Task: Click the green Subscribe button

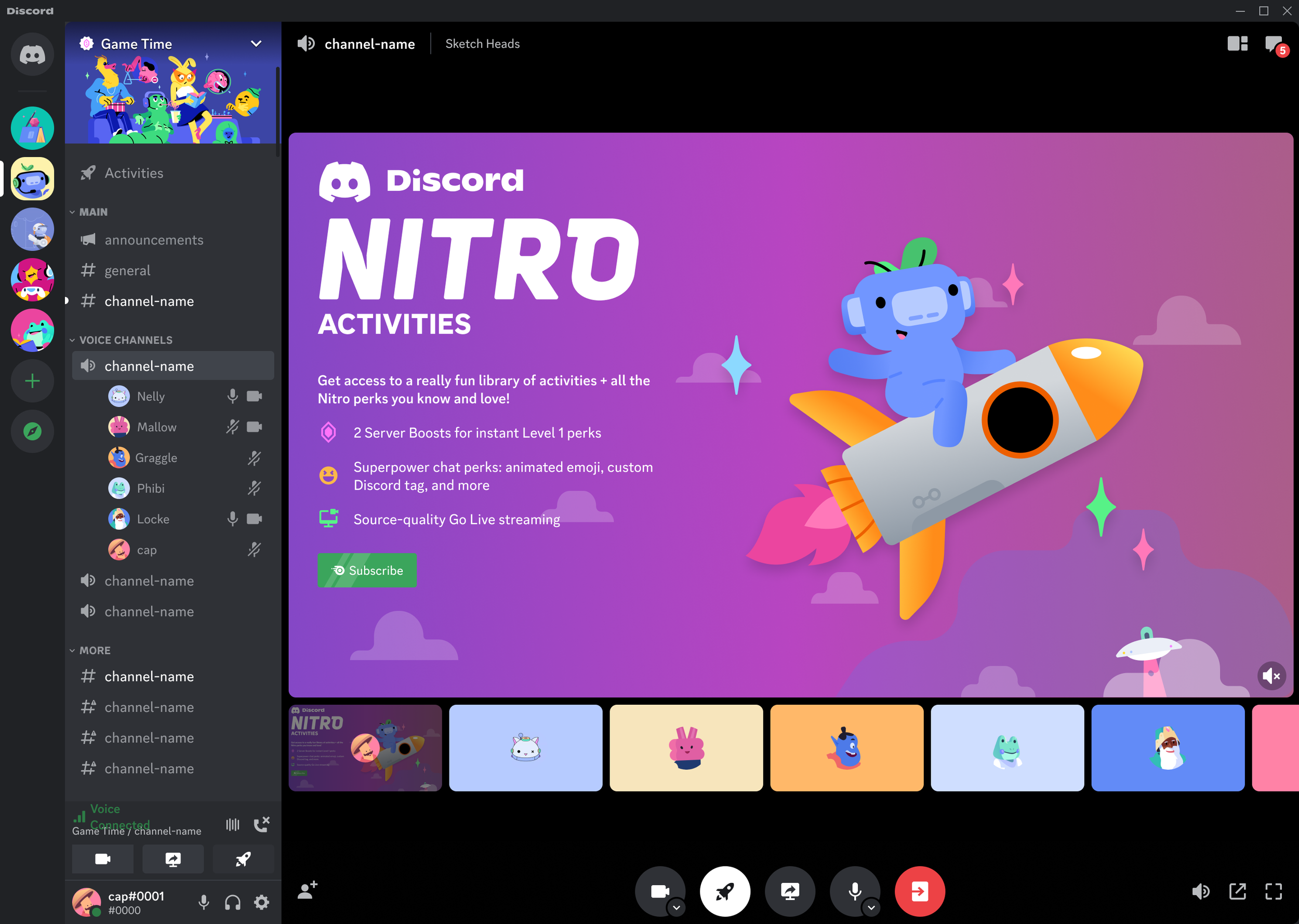Action: [x=367, y=570]
